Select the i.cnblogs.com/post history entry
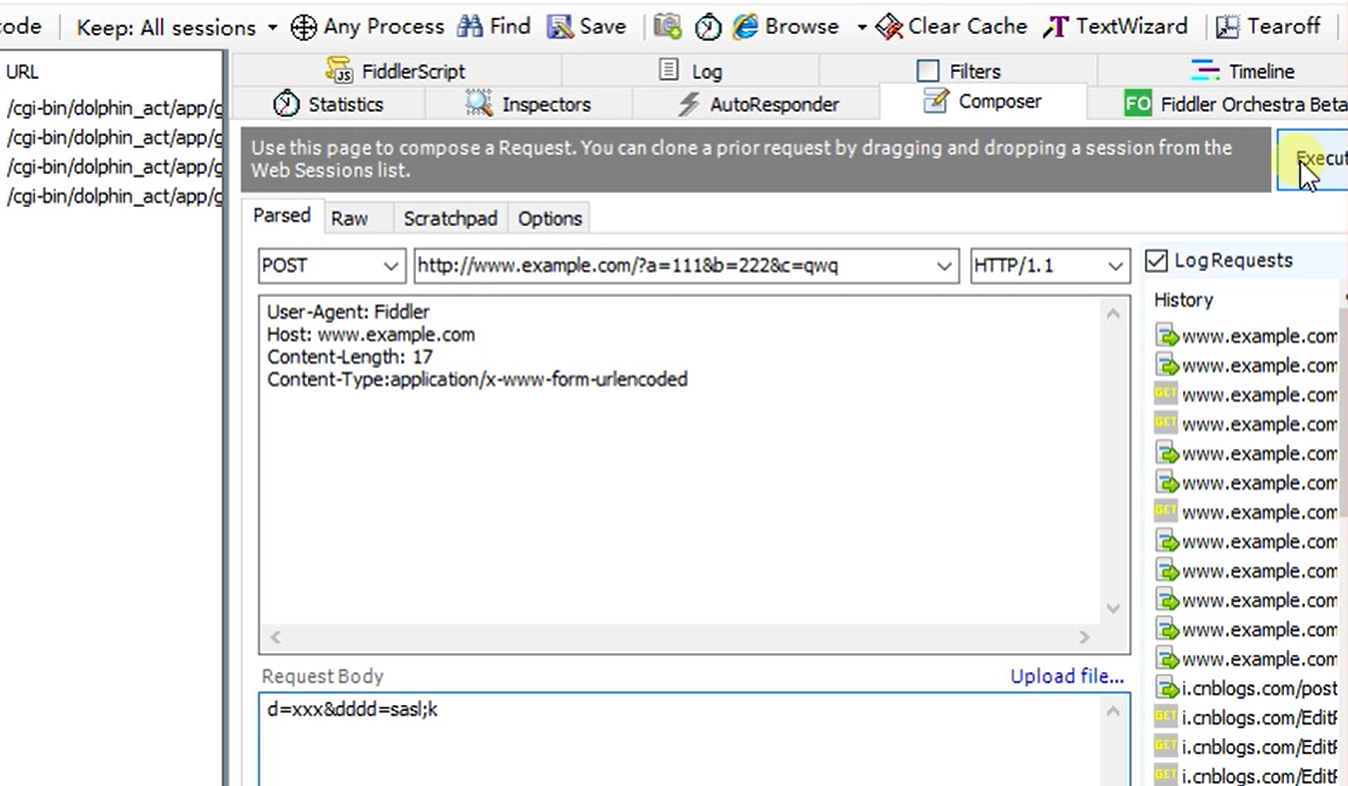This screenshot has width=1348, height=786. (x=1246, y=688)
